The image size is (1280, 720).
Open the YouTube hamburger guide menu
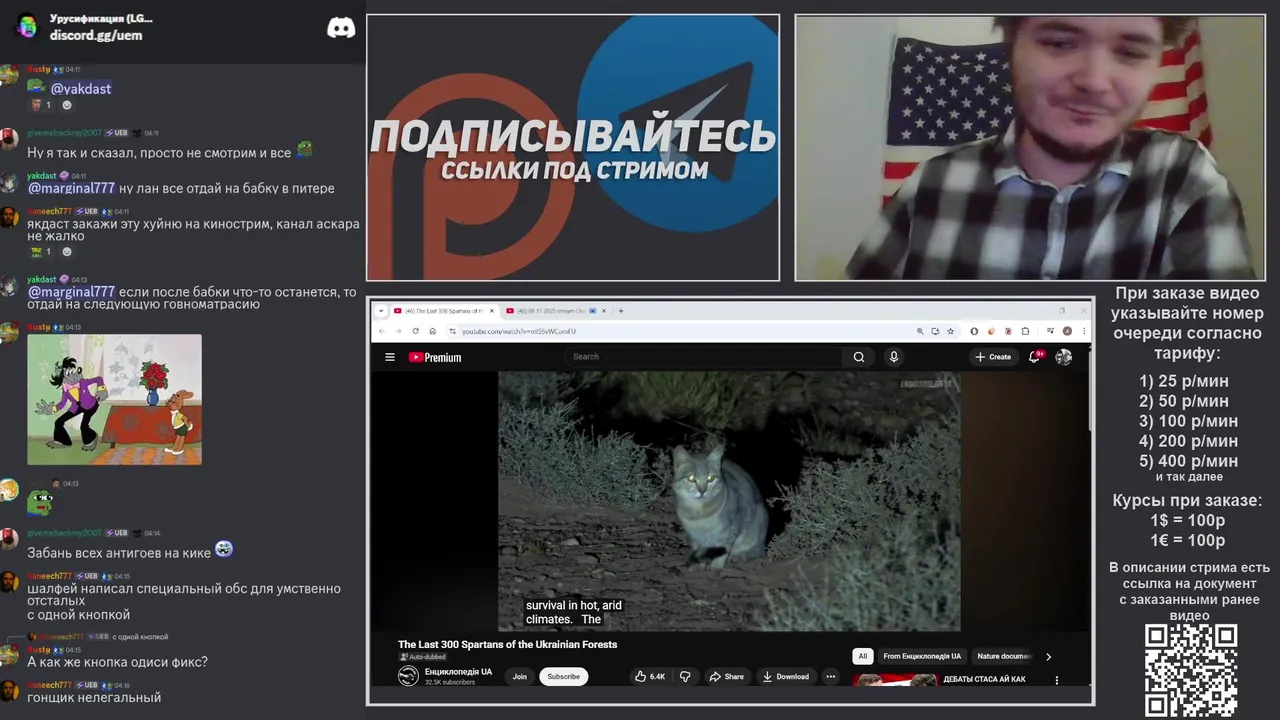[390, 357]
